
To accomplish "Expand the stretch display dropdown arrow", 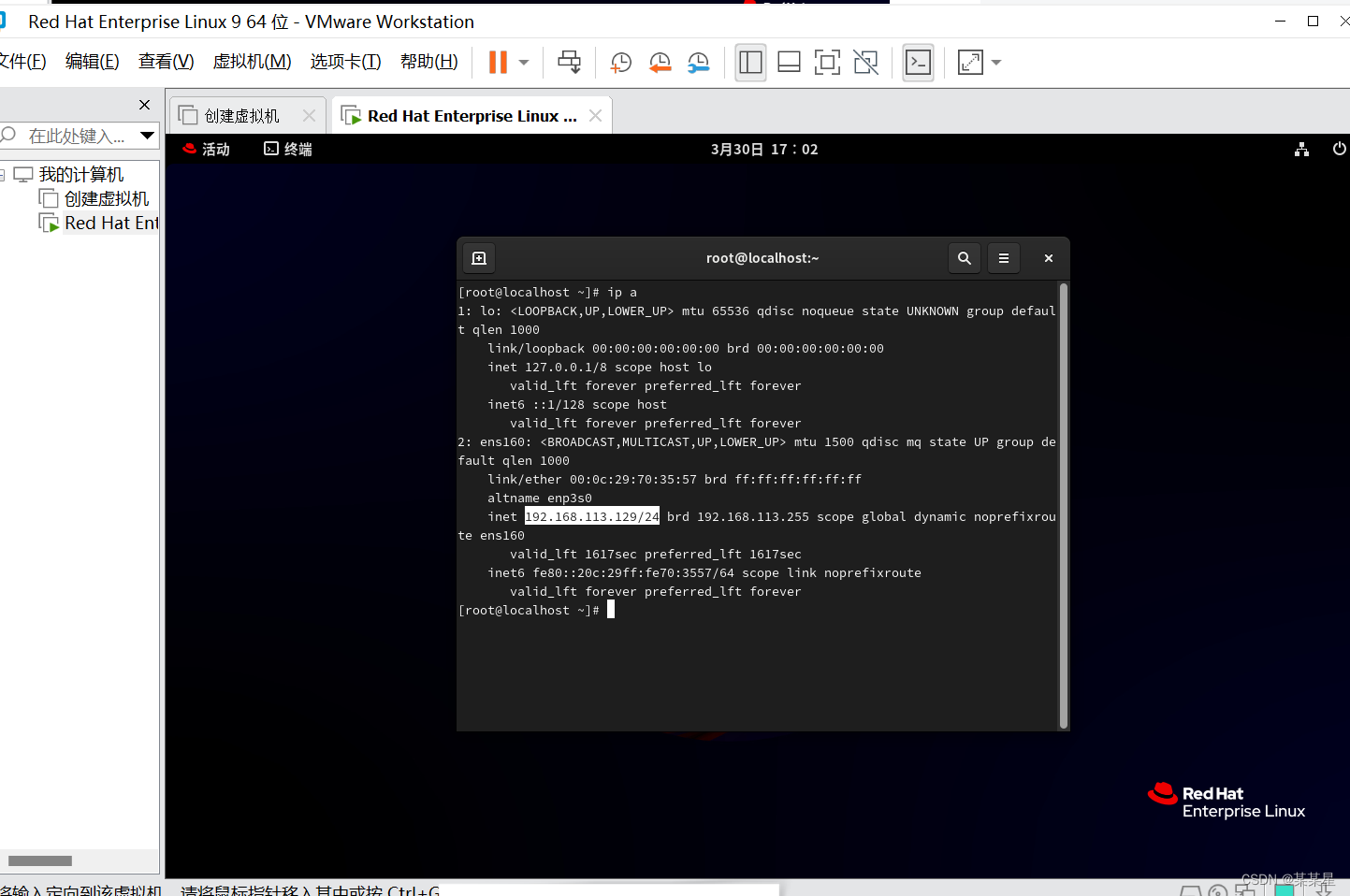I will (996, 63).
